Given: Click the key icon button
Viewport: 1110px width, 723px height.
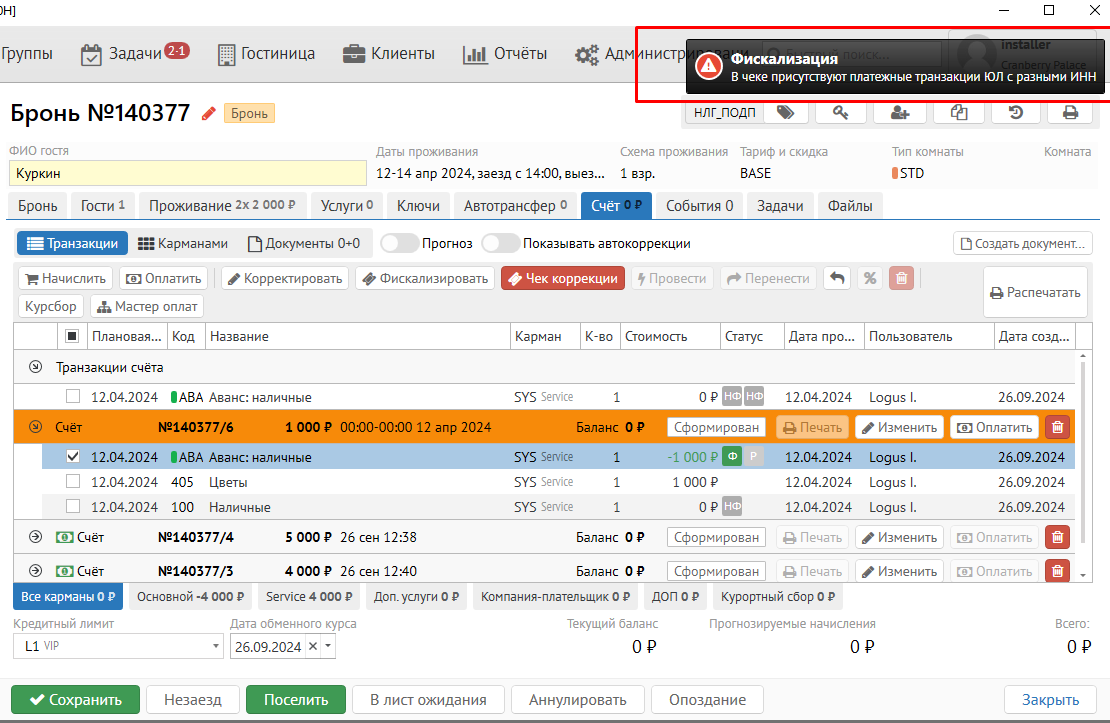Looking at the screenshot, I should [x=842, y=113].
